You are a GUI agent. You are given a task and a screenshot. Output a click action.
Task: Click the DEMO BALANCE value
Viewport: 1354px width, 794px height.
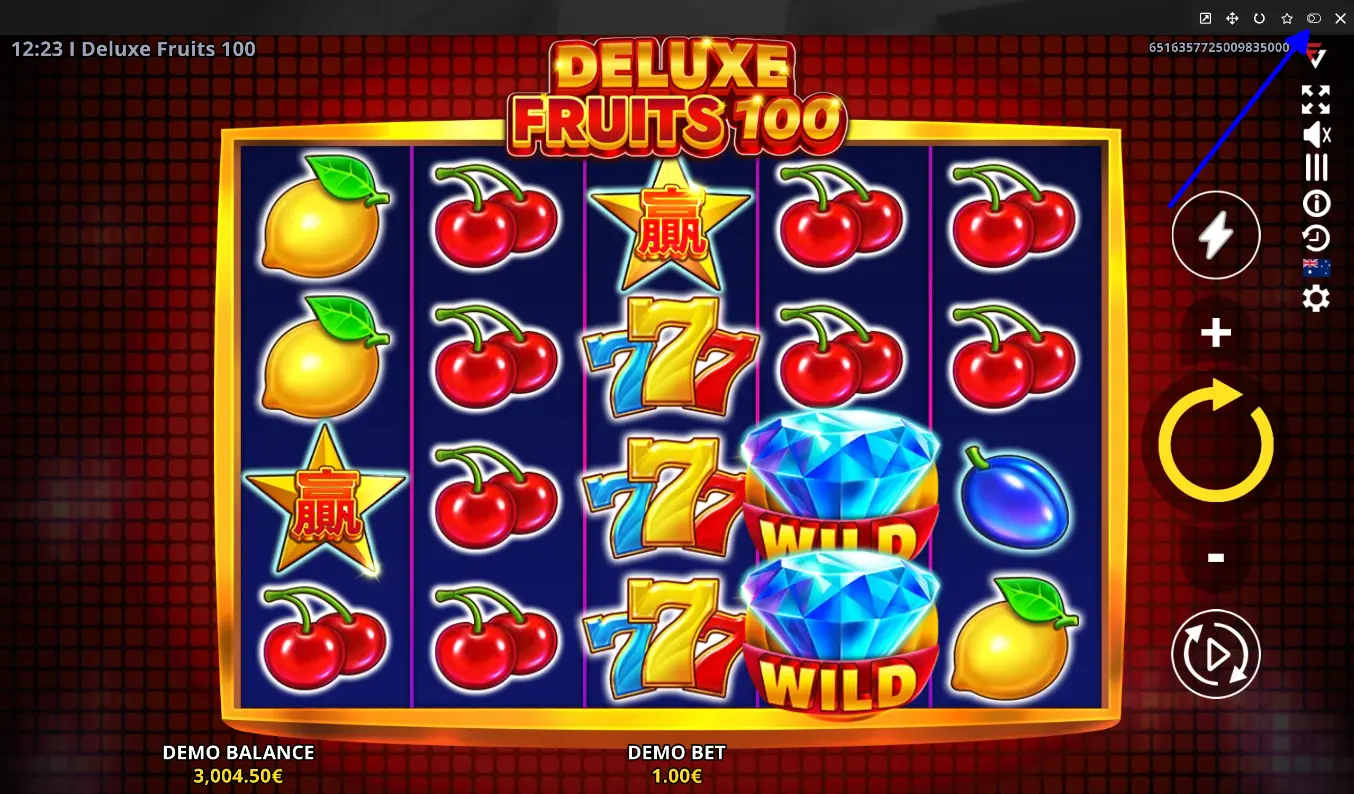(x=238, y=776)
